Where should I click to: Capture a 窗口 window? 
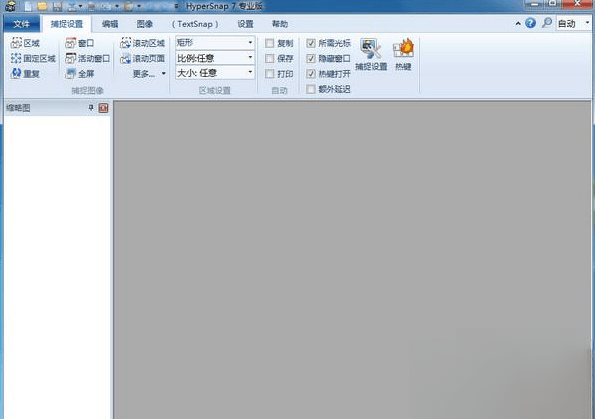(x=79, y=43)
